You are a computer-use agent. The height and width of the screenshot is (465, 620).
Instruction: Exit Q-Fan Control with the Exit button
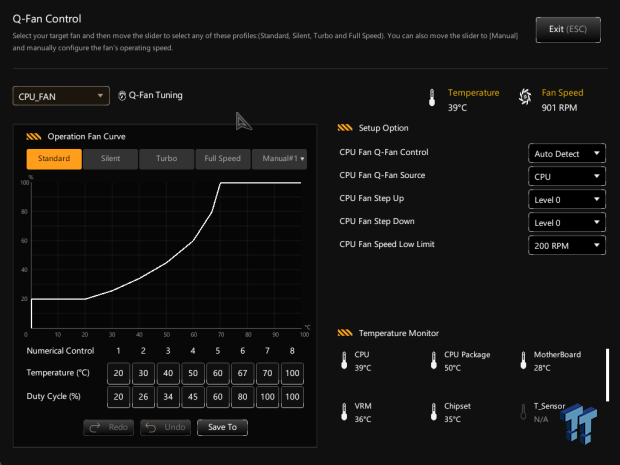point(568,30)
